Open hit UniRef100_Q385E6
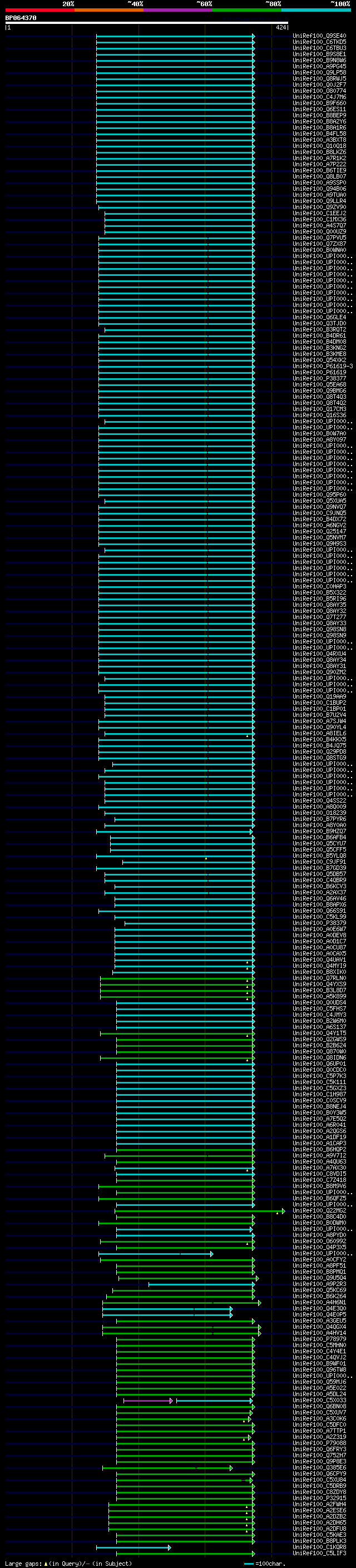This screenshot has width=356, height=1568. (x=319, y=1467)
